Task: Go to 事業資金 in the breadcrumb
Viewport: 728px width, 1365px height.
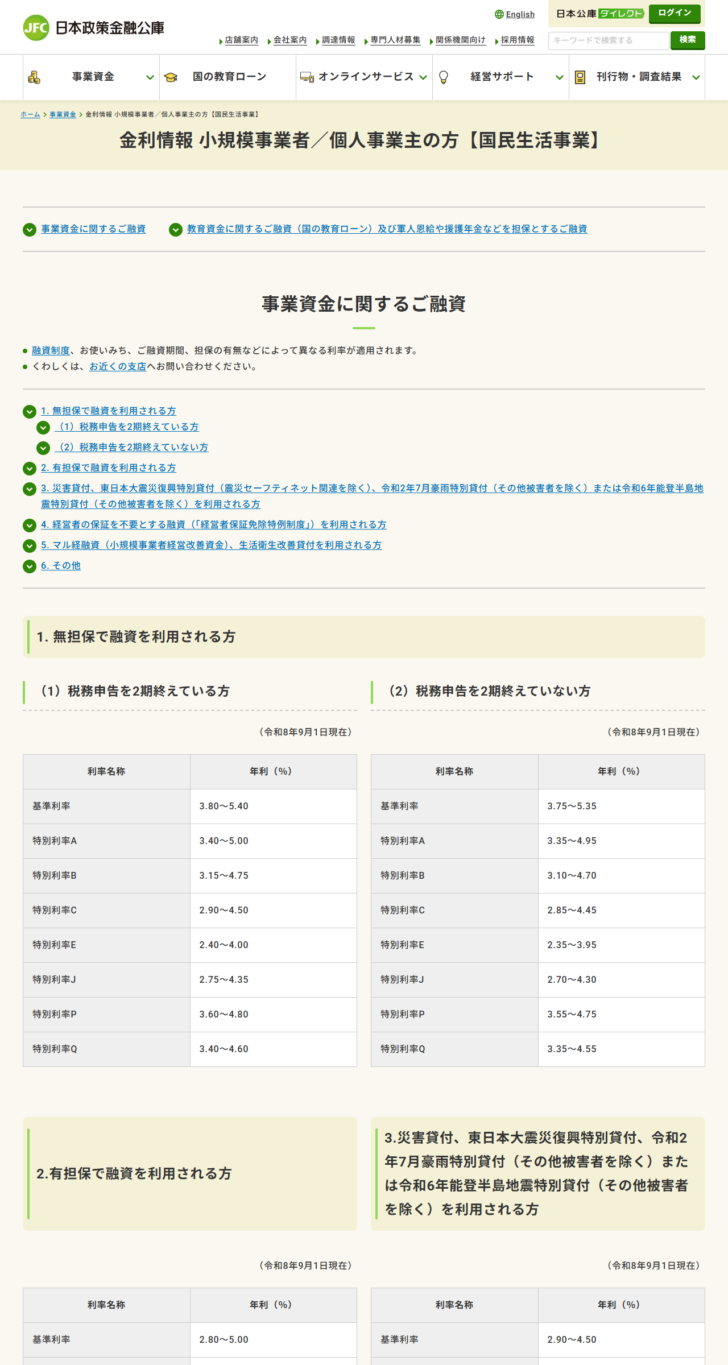Action: click(63, 115)
